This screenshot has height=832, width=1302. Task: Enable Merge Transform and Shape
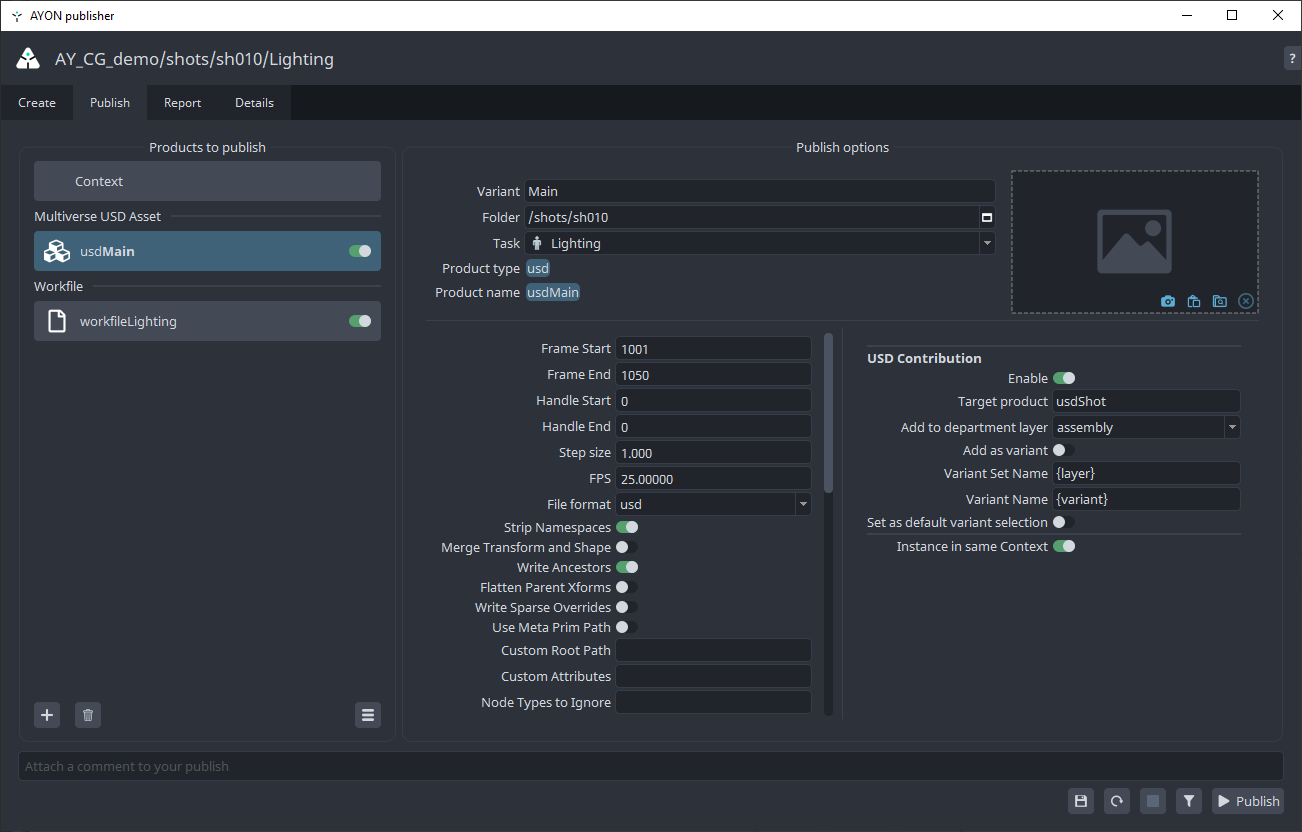tap(627, 547)
